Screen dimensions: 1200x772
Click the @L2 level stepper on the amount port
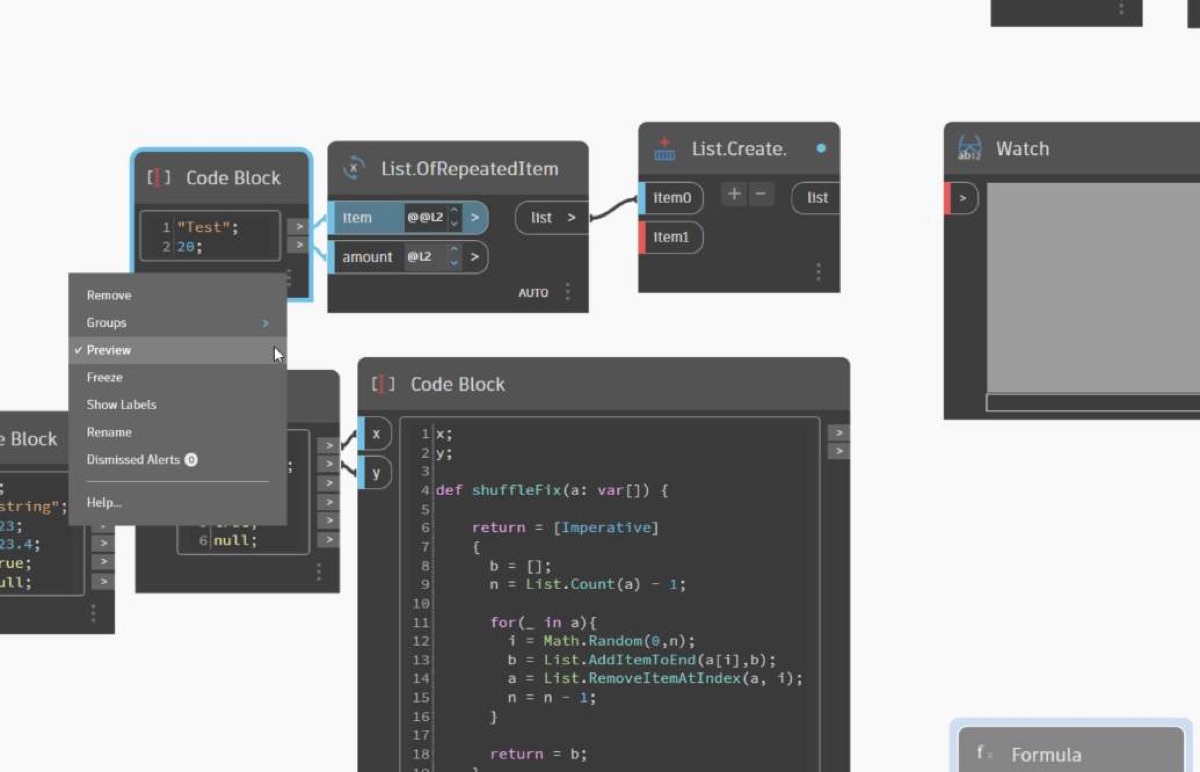[x=454, y=257]
